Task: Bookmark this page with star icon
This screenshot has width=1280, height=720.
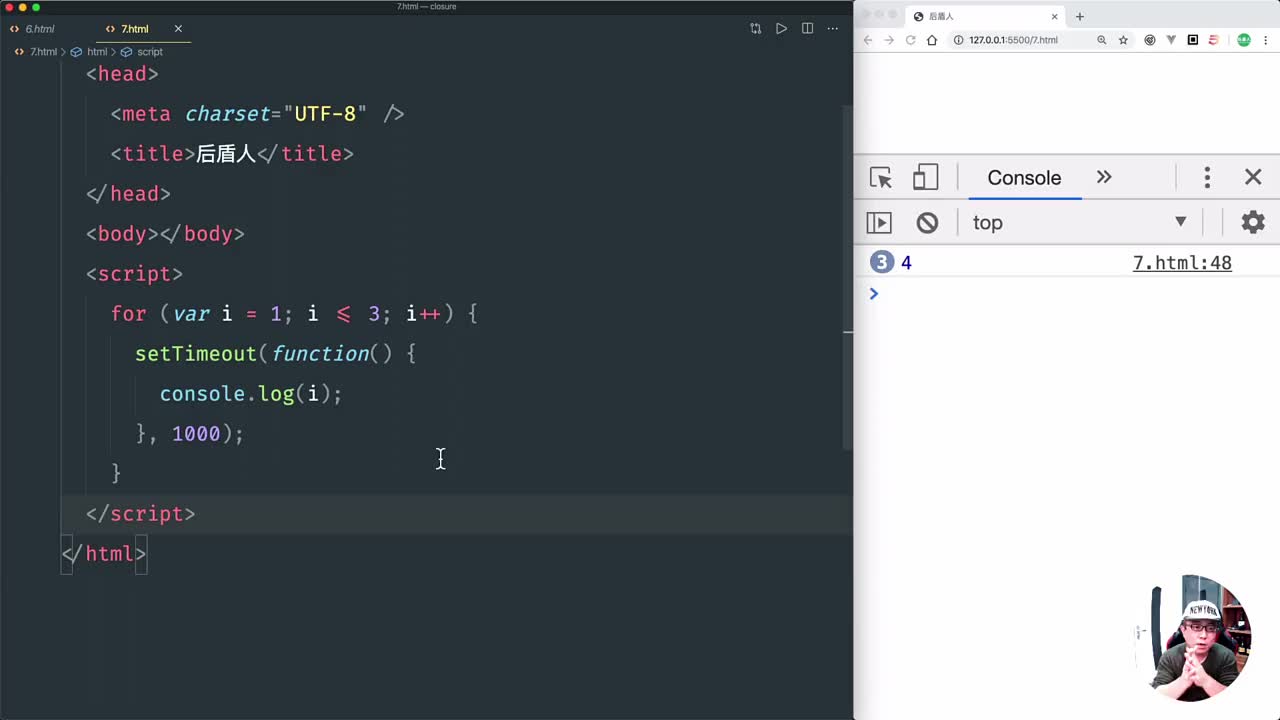Action: pos(1123,40)
